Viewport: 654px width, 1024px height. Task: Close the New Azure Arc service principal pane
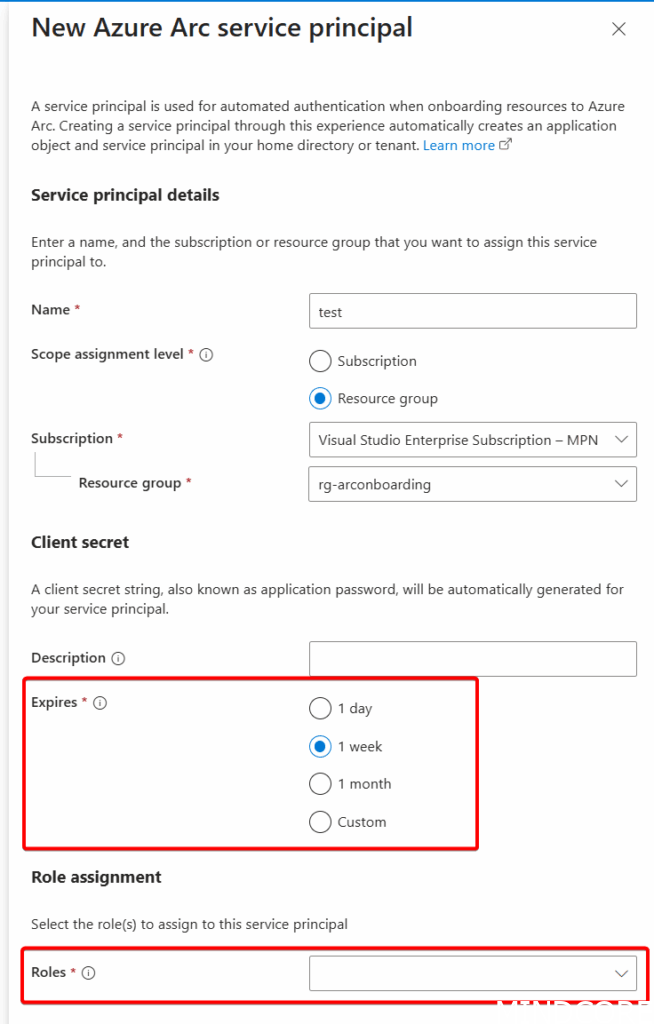618,29
